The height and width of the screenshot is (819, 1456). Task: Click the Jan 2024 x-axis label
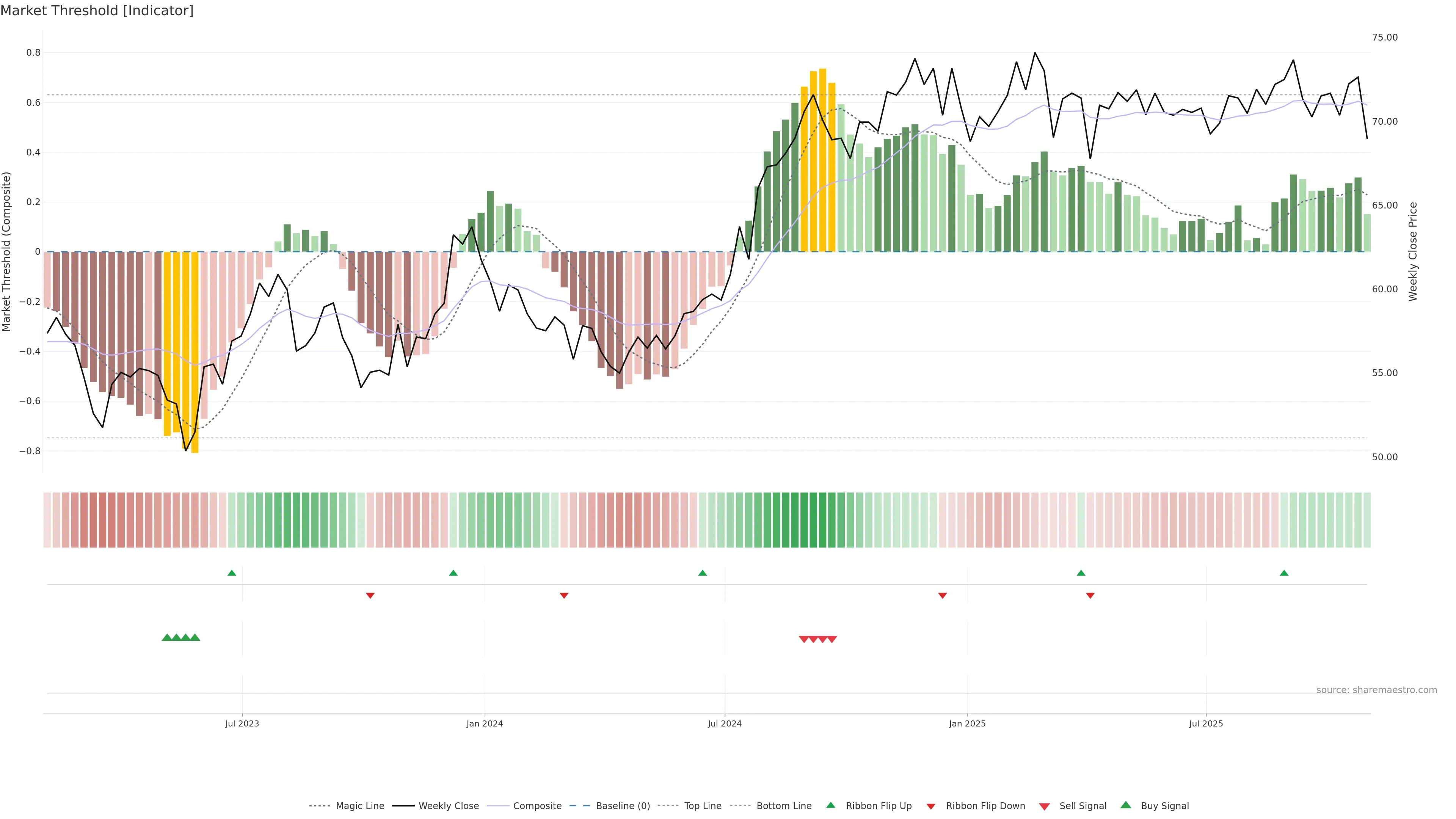(485, 723)
